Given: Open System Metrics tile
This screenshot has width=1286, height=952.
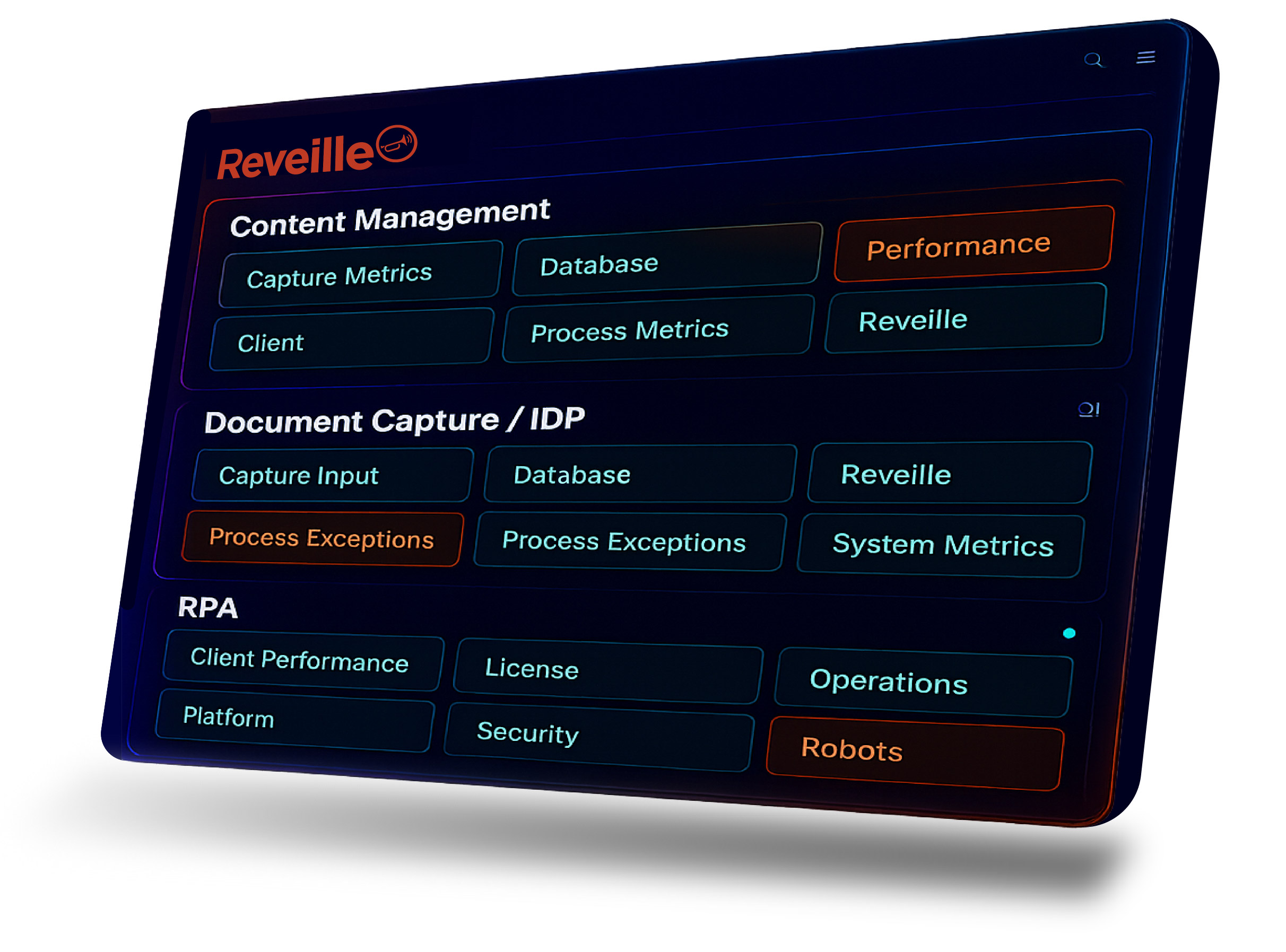Looking at the screenshot, I should (x=942, y=545).
